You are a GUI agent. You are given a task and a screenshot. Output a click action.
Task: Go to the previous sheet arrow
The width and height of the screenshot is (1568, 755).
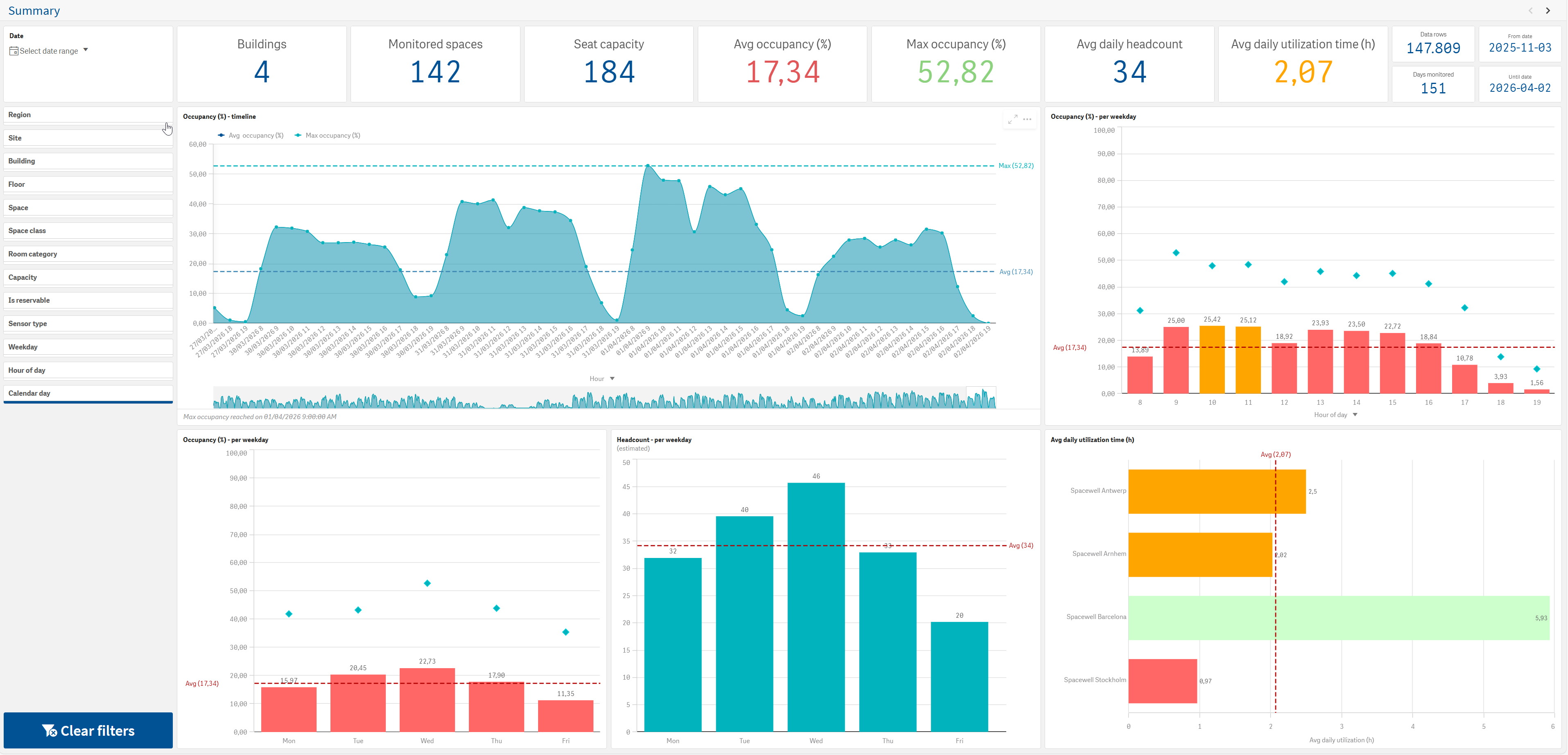(1530, 10)
